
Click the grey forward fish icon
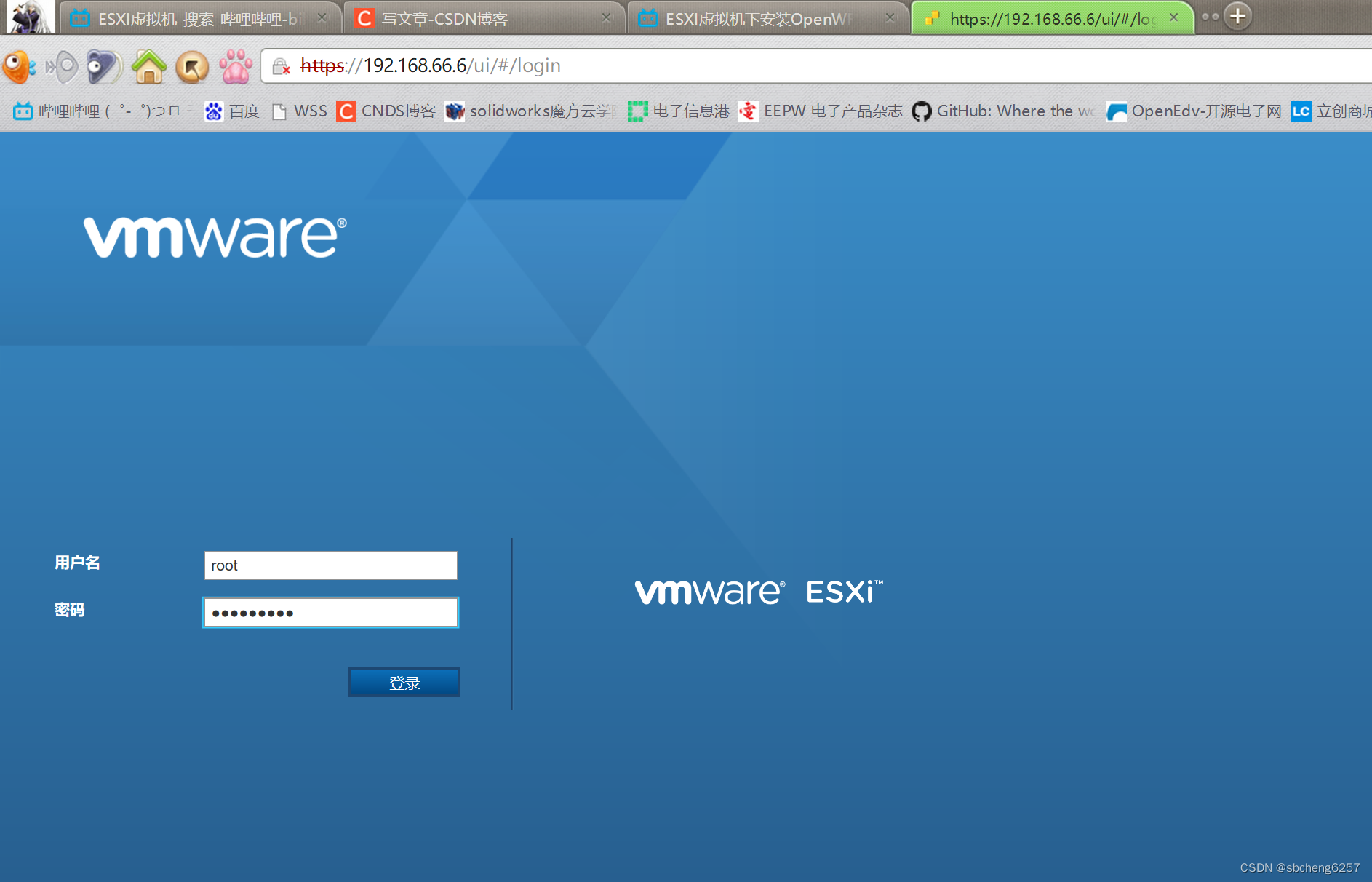point(62,67)
